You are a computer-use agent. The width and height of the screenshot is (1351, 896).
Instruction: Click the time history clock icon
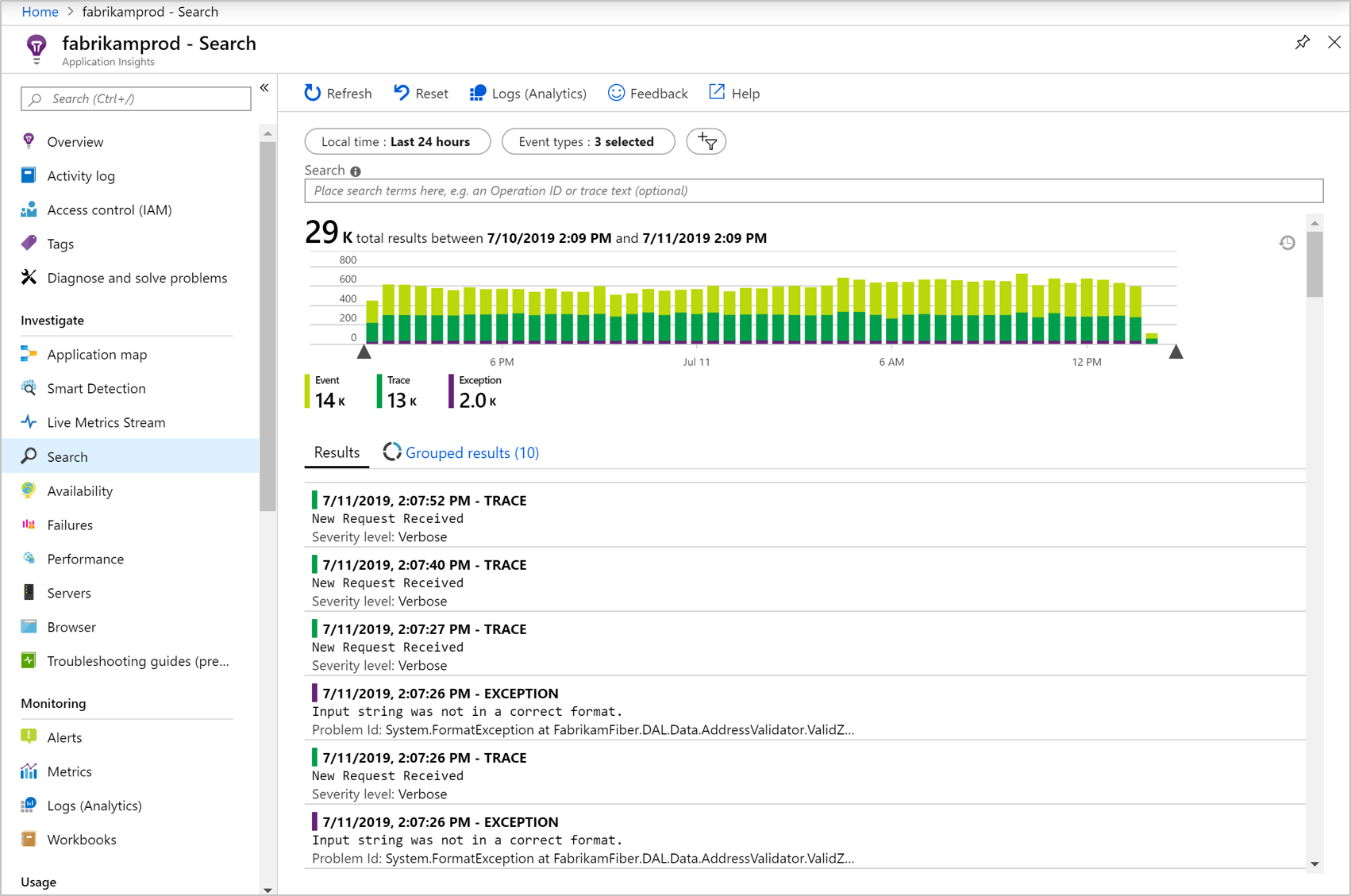tap(1287, 243)
